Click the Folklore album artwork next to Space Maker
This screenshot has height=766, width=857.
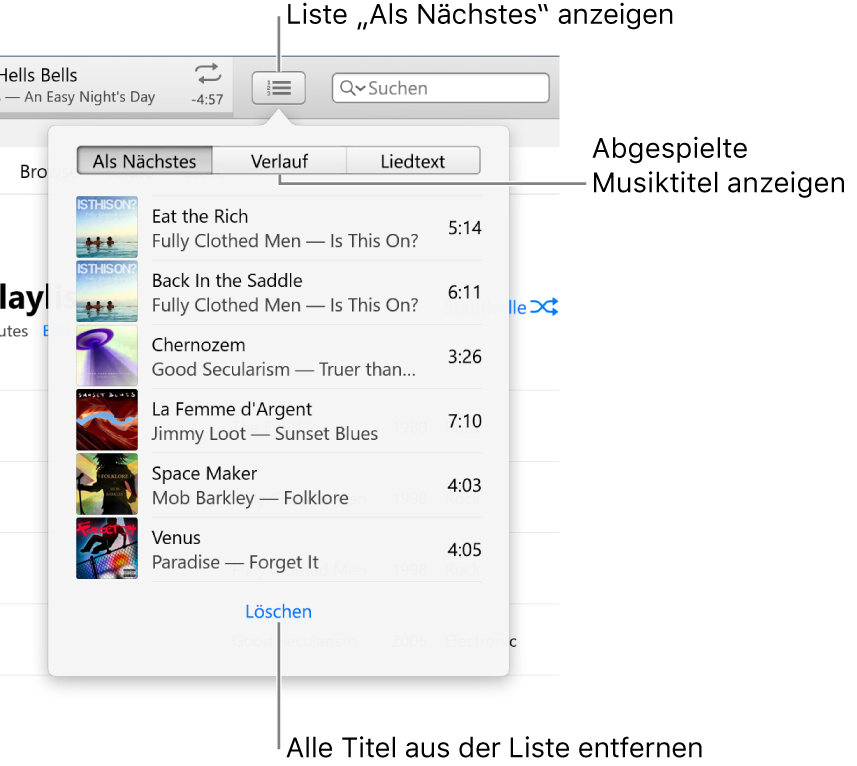click(106, 484)
